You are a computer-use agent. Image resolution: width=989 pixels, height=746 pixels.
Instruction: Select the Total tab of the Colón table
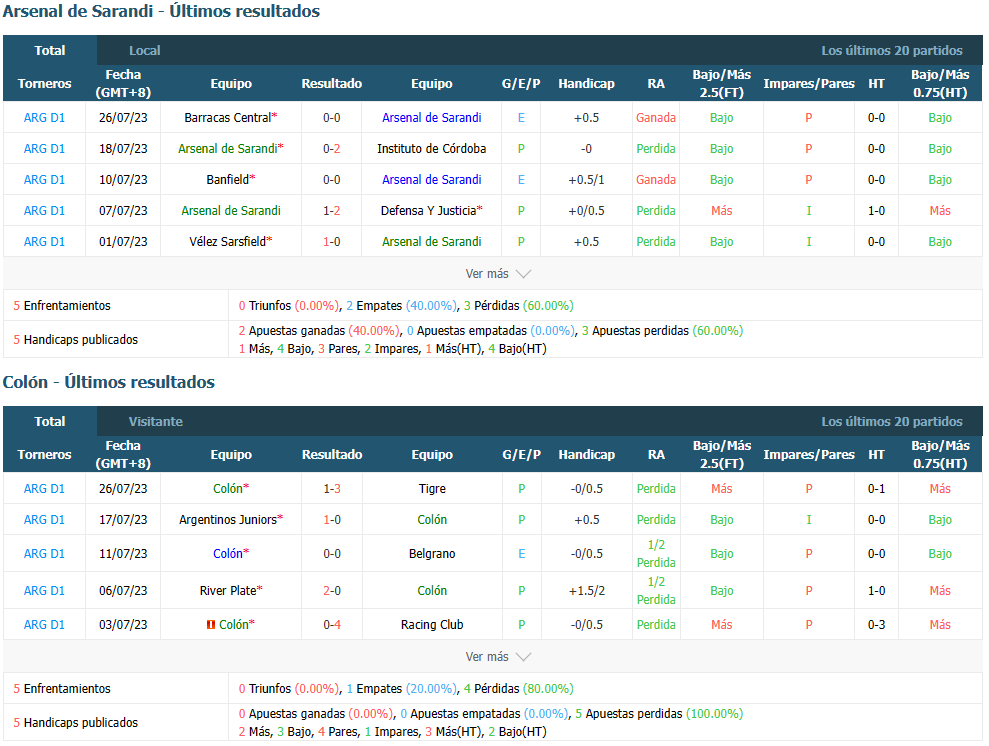[x=50, y=421]
